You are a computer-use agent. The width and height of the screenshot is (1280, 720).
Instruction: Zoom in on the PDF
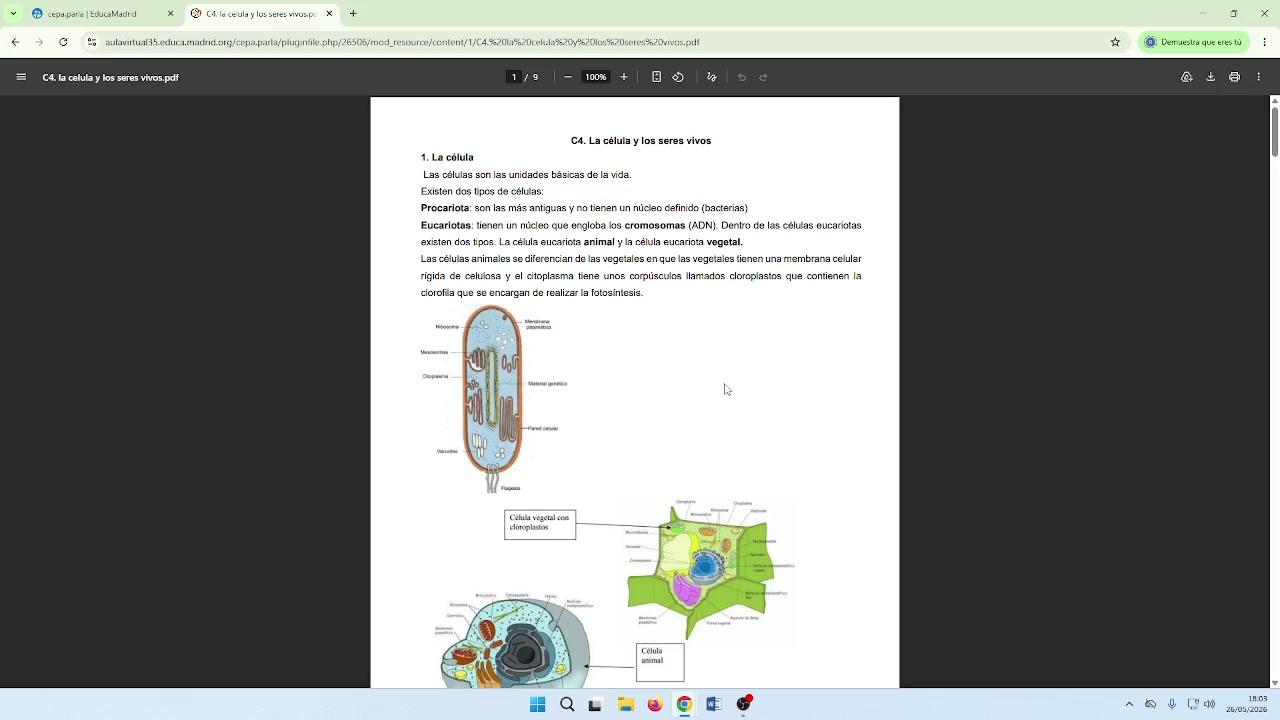pos(624,77)
